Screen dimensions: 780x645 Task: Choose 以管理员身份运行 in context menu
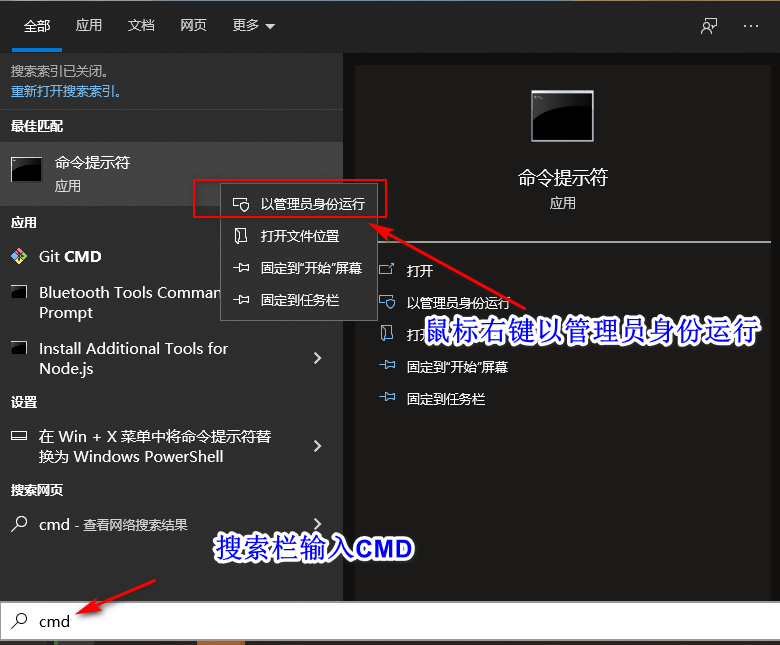298,204
